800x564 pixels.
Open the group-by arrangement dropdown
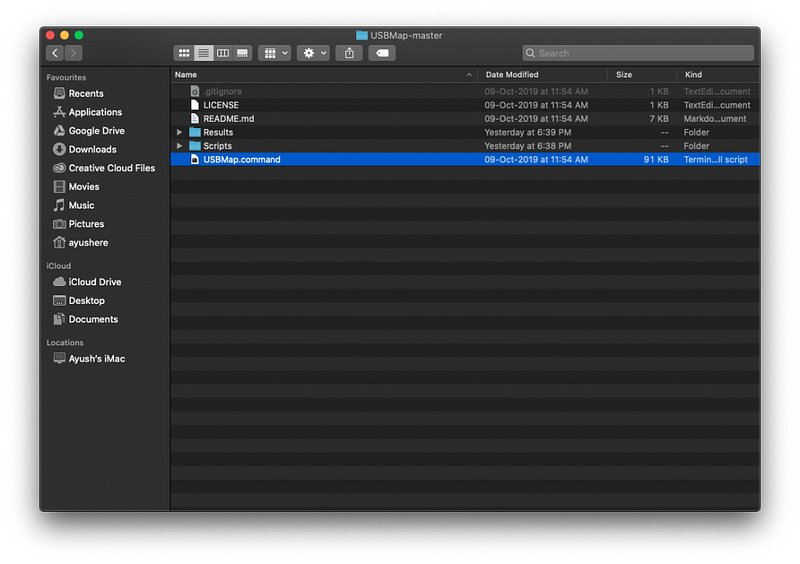coord(274,53)
